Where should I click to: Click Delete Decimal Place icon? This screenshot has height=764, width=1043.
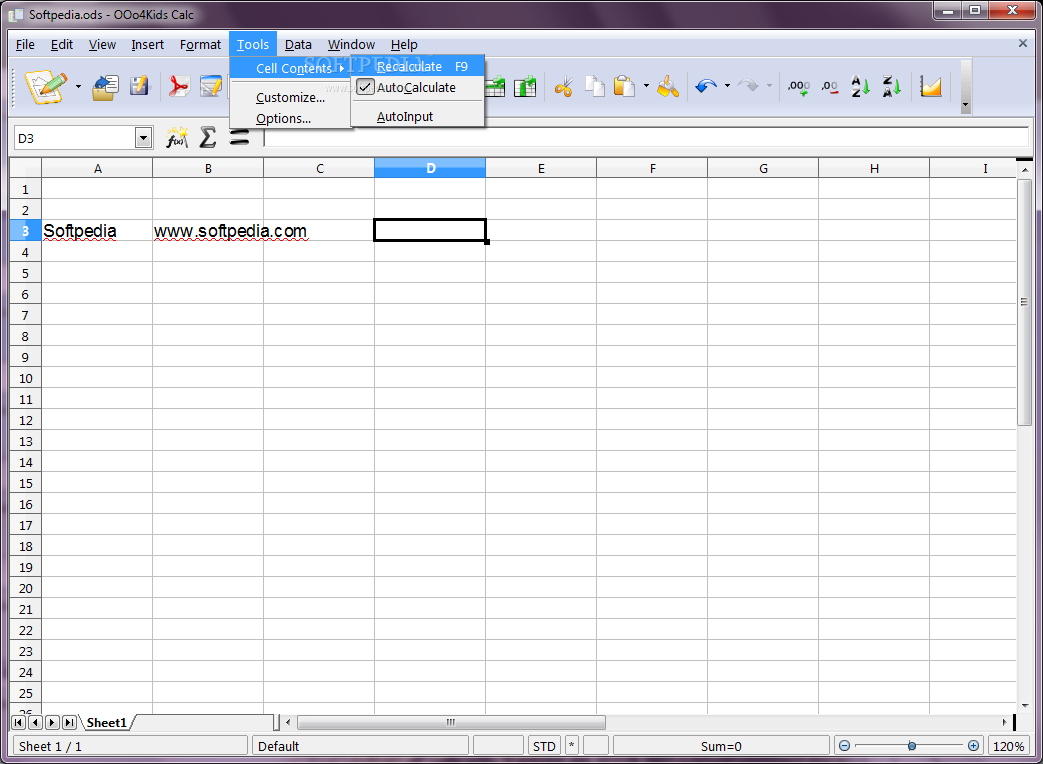tap(829, 87)
